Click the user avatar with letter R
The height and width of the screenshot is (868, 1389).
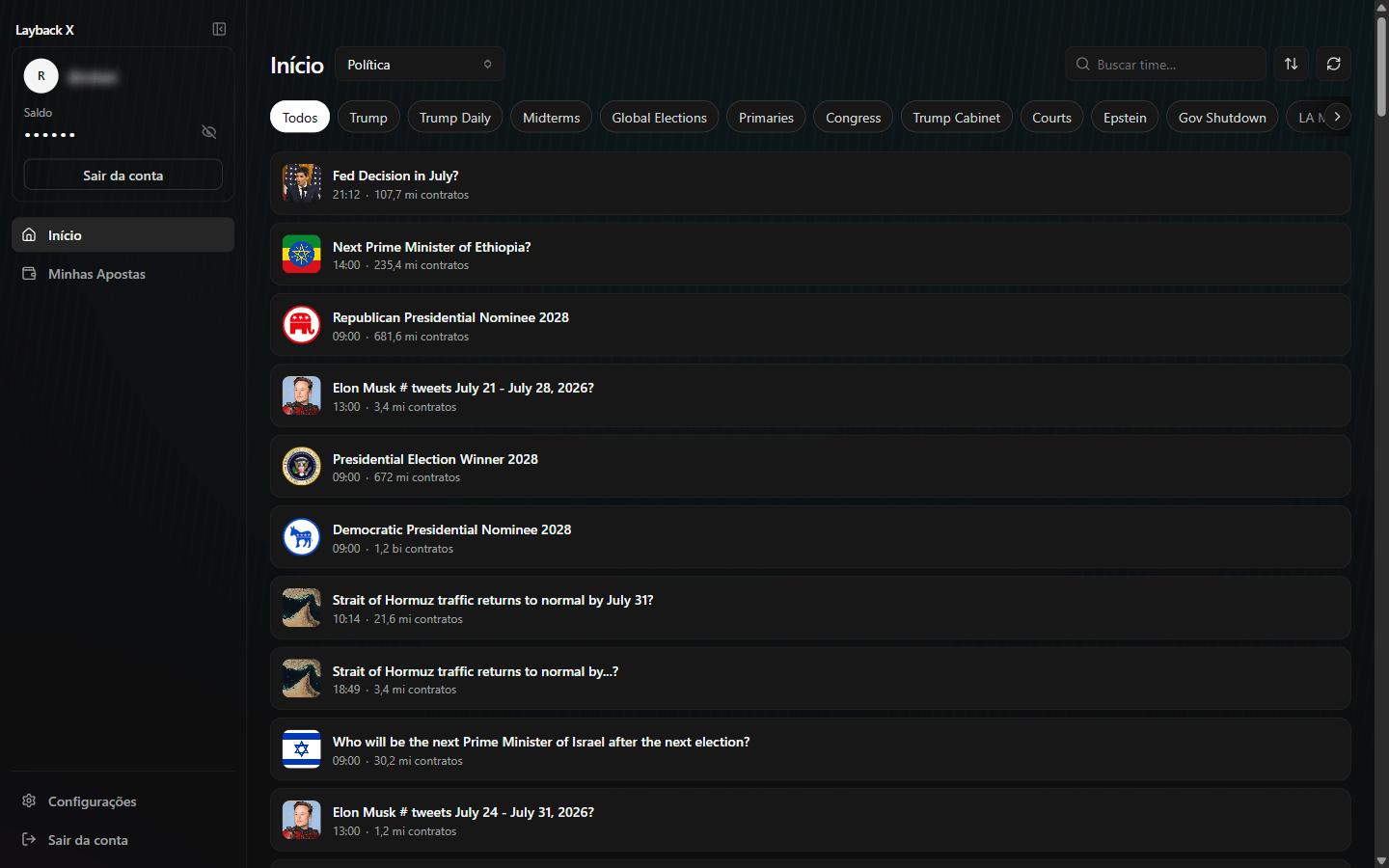click(41, 75)
